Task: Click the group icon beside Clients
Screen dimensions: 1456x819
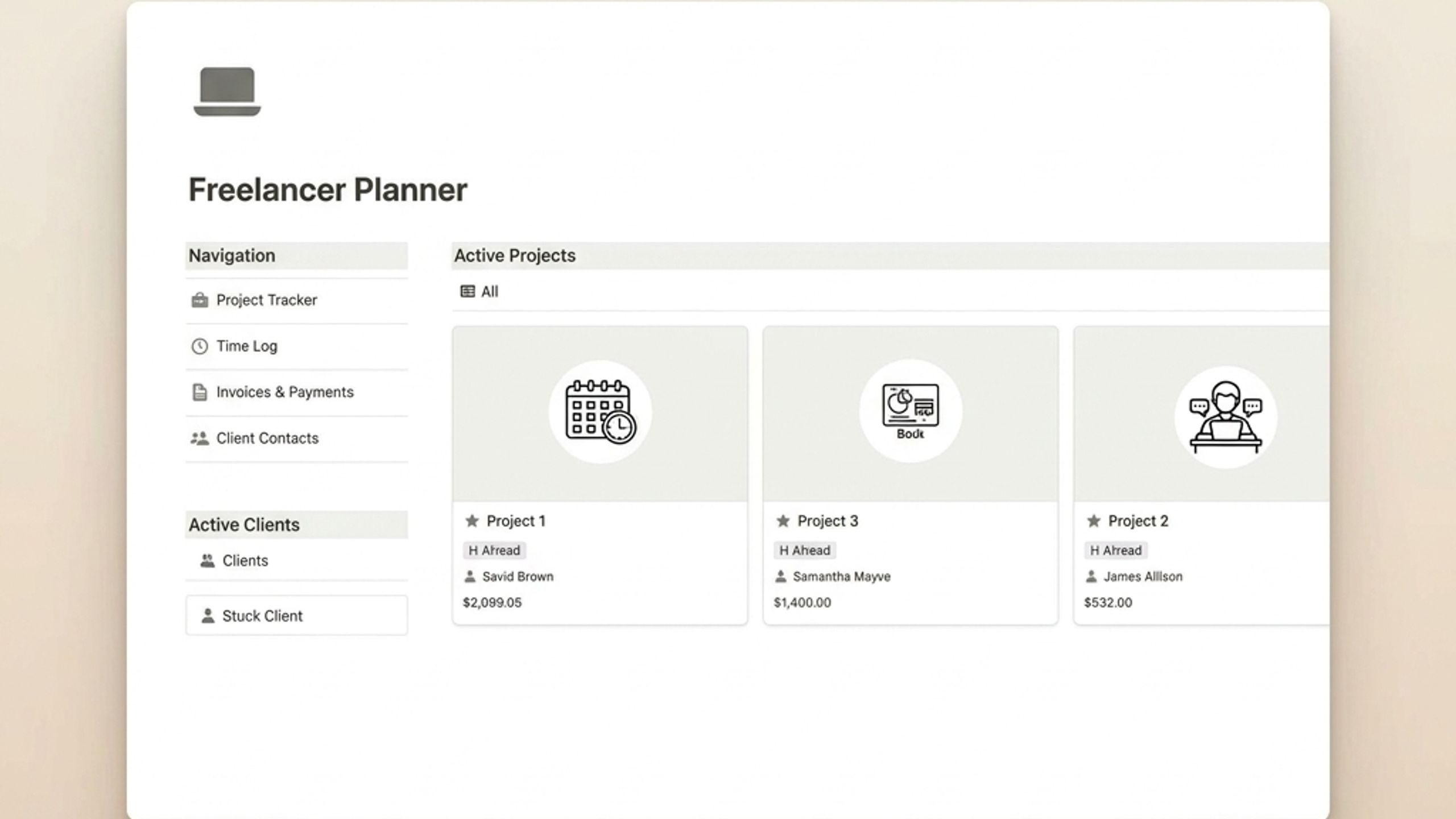Action: (x=208, y=561)
